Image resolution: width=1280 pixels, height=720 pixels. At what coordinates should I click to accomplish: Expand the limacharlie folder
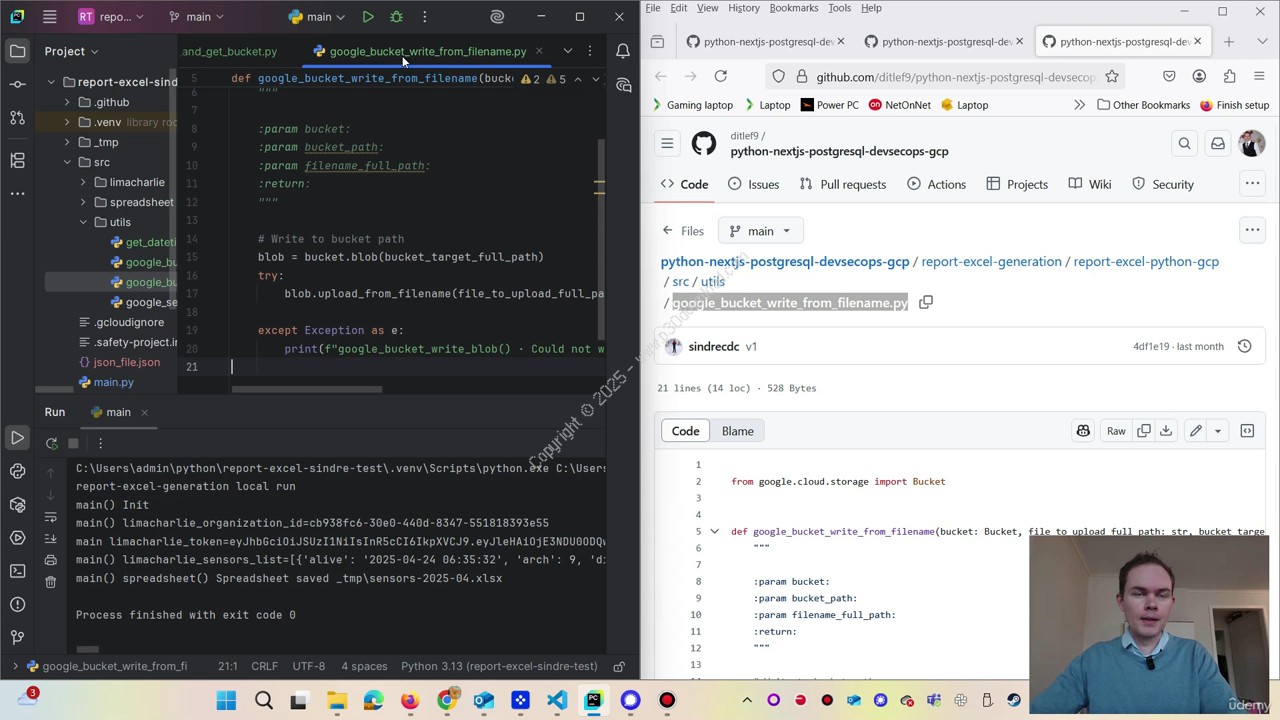point(83,182)
